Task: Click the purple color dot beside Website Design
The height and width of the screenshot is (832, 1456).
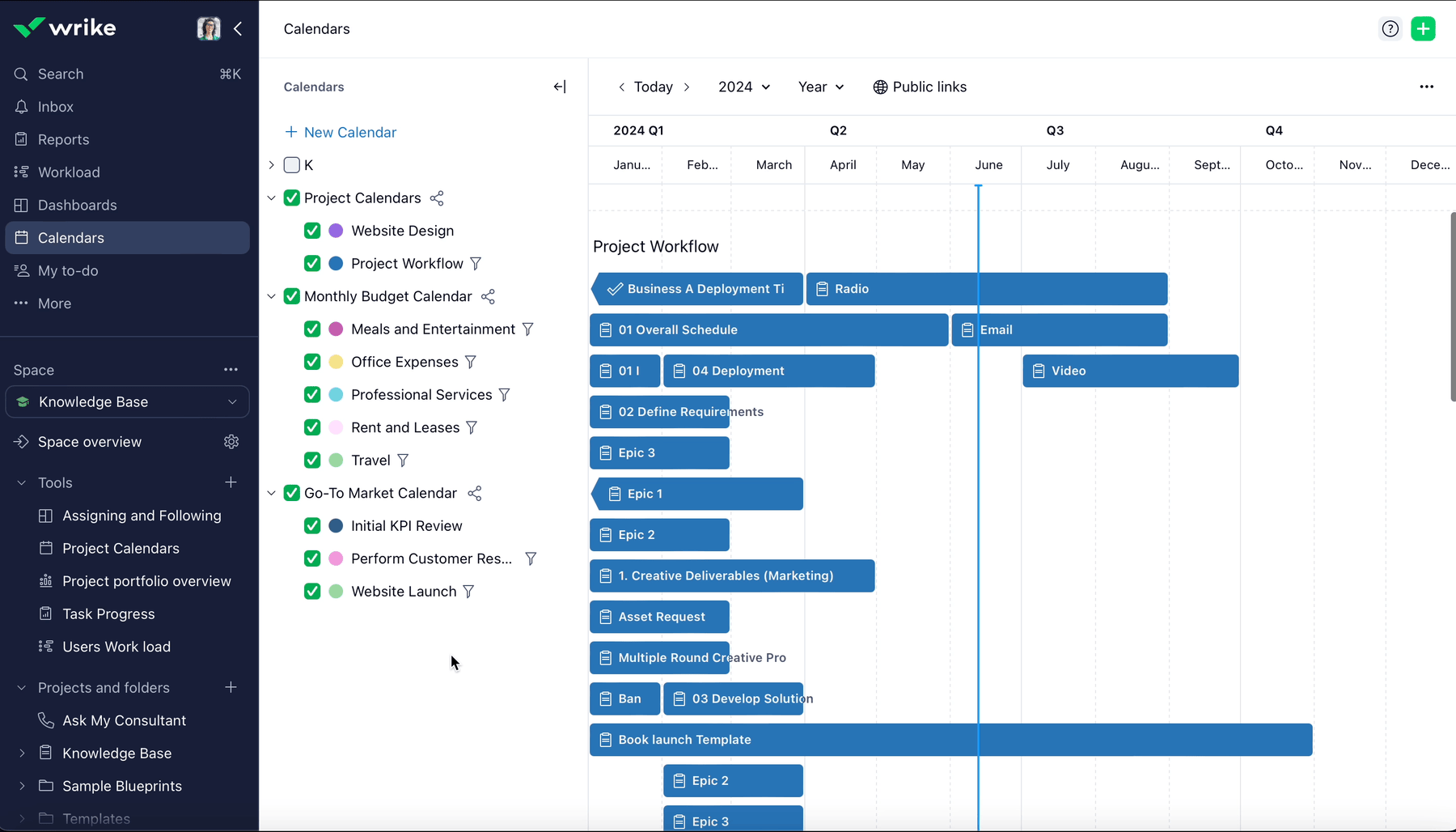Action: [335, 231]
